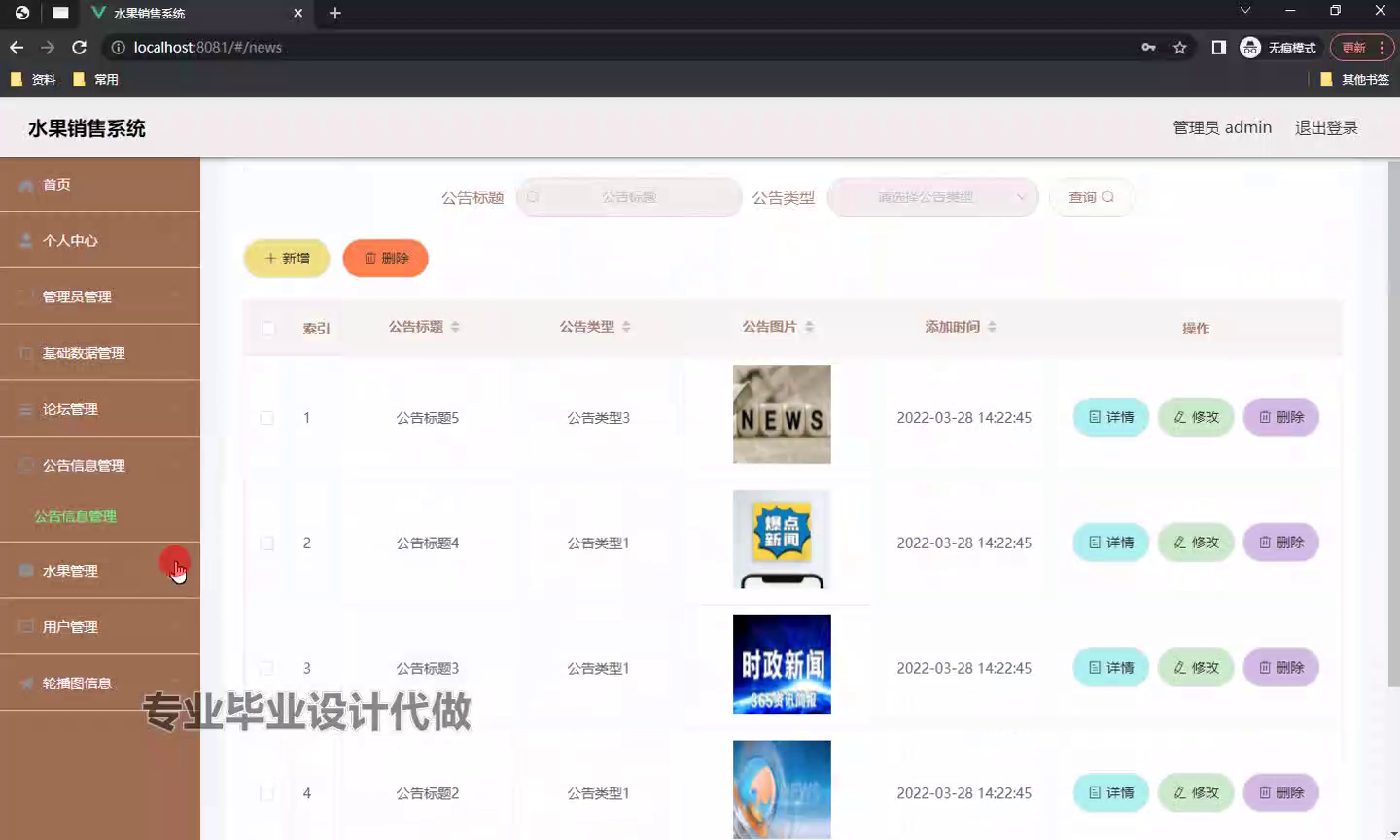Check the row 4 公告标题2 checkbox
The width and height of the screenshot is (1400, 840).
(266, 793)
